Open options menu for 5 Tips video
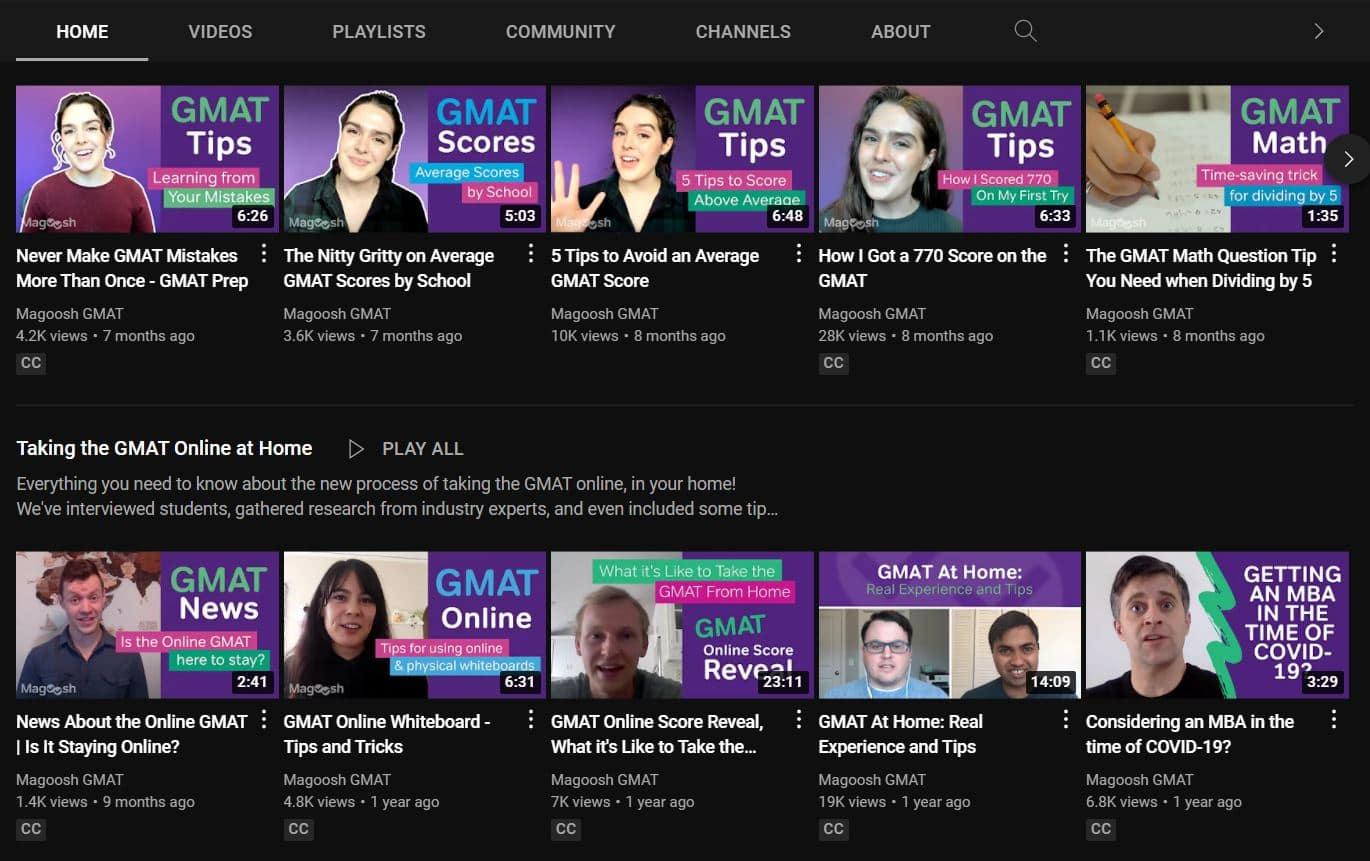Screen dimensions: 1370x861 click(x=798, y=255)
